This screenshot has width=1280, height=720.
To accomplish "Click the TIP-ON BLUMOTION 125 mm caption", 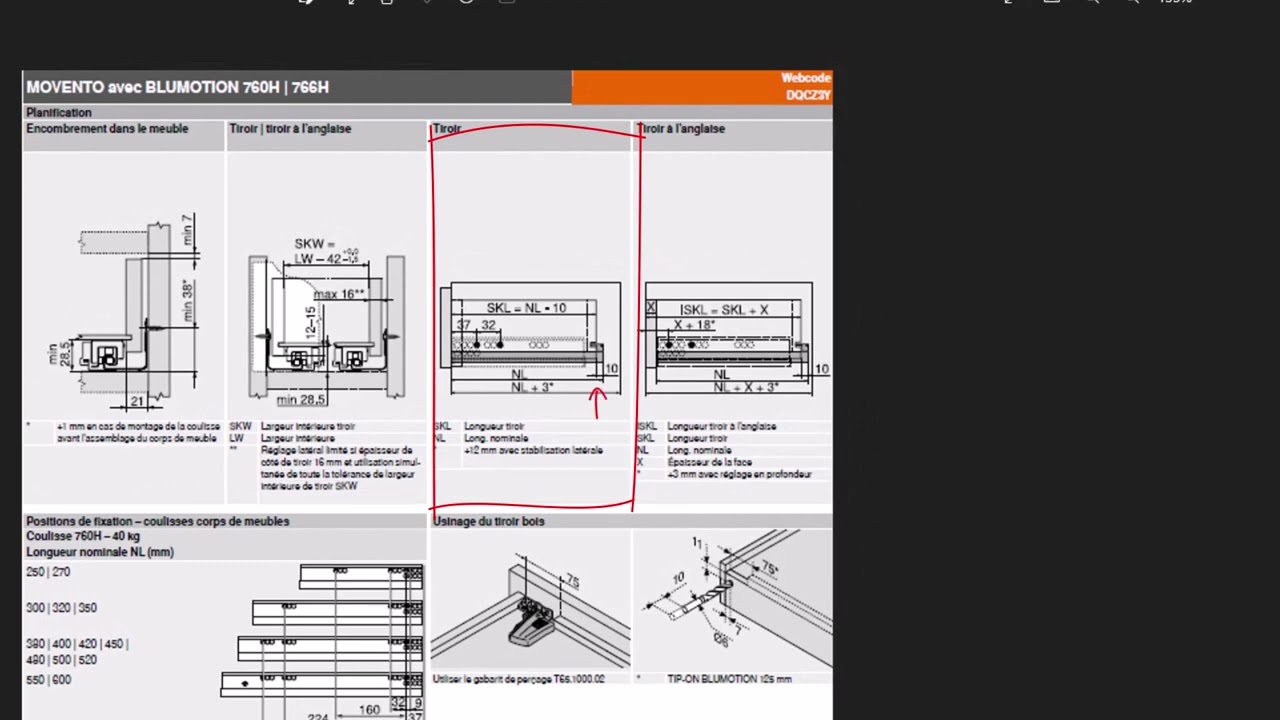I will tap(729, 679).
